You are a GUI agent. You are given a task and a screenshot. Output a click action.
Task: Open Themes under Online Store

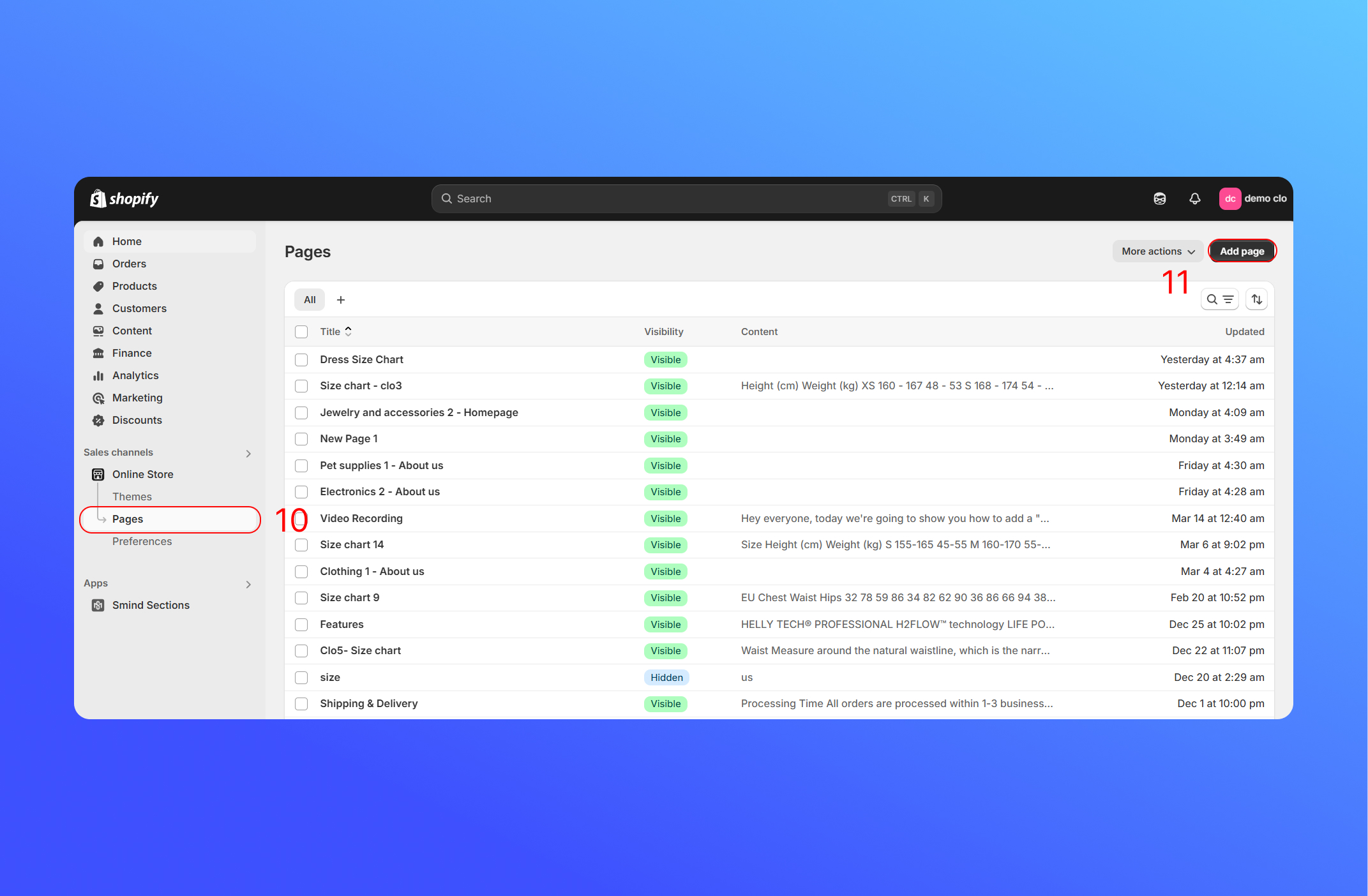[x=132, y=497]
